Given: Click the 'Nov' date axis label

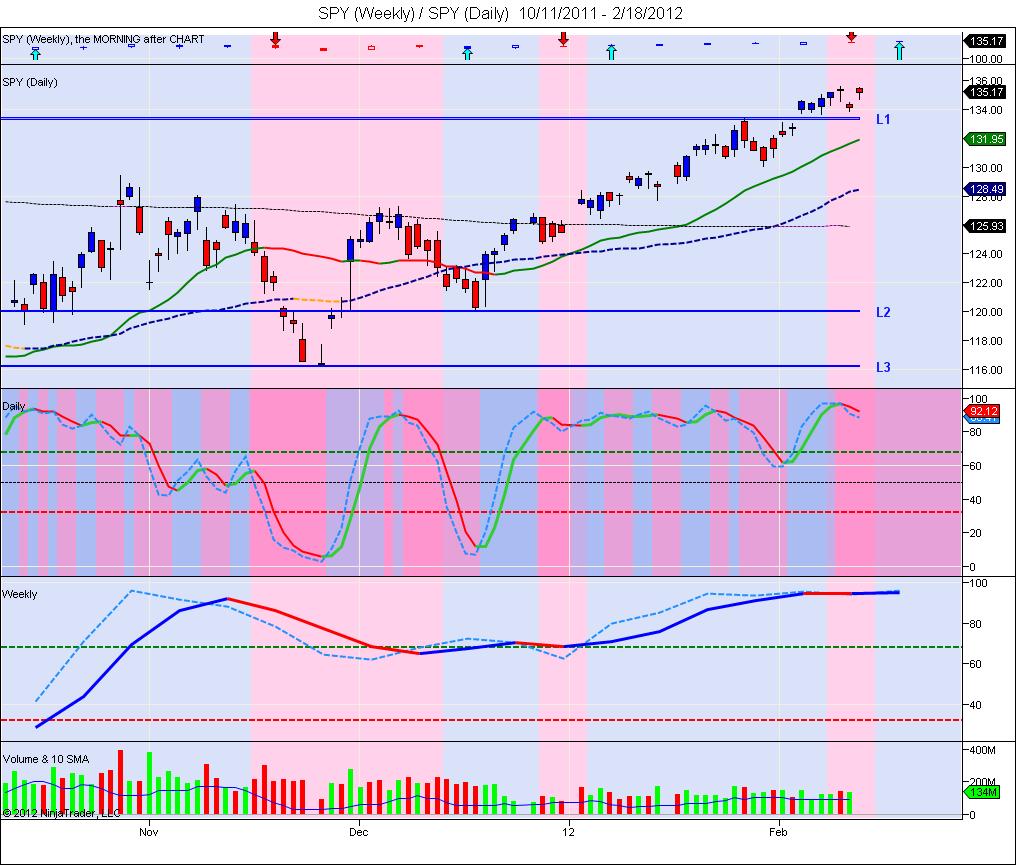Looking at the screenshot, I should pos(148,832).
